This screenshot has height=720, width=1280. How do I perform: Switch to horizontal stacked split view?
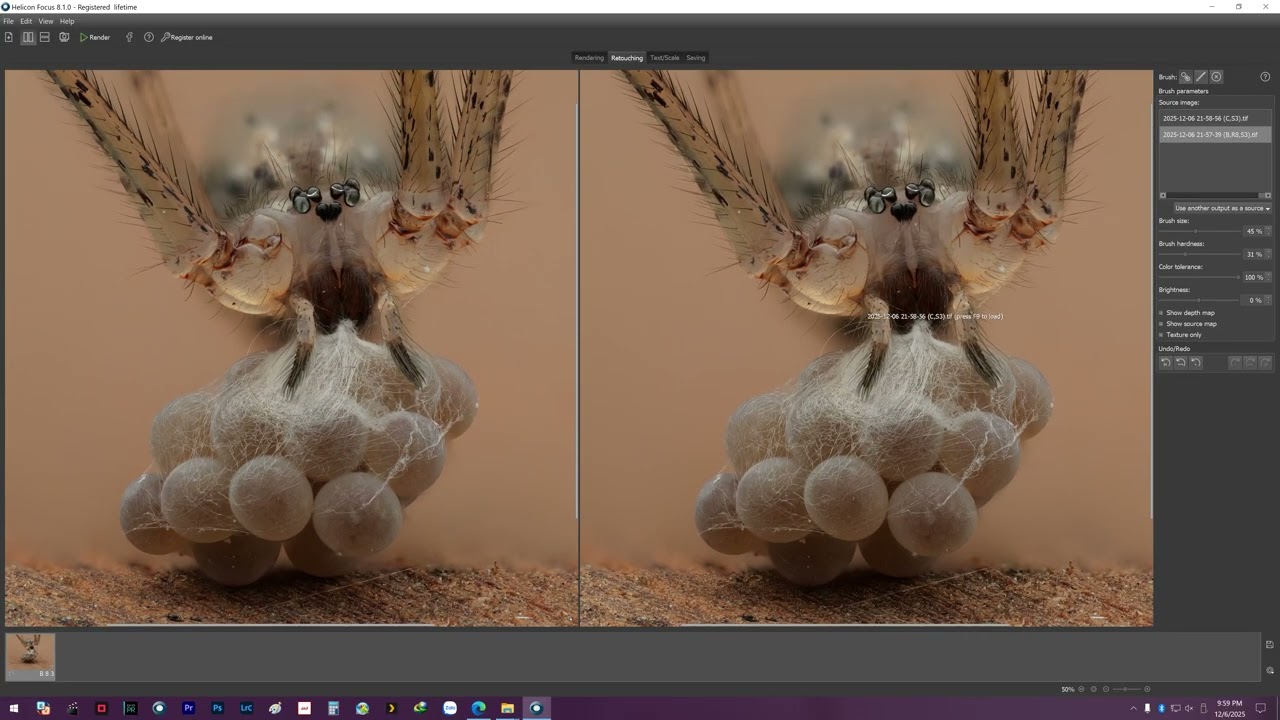(45, 37)
